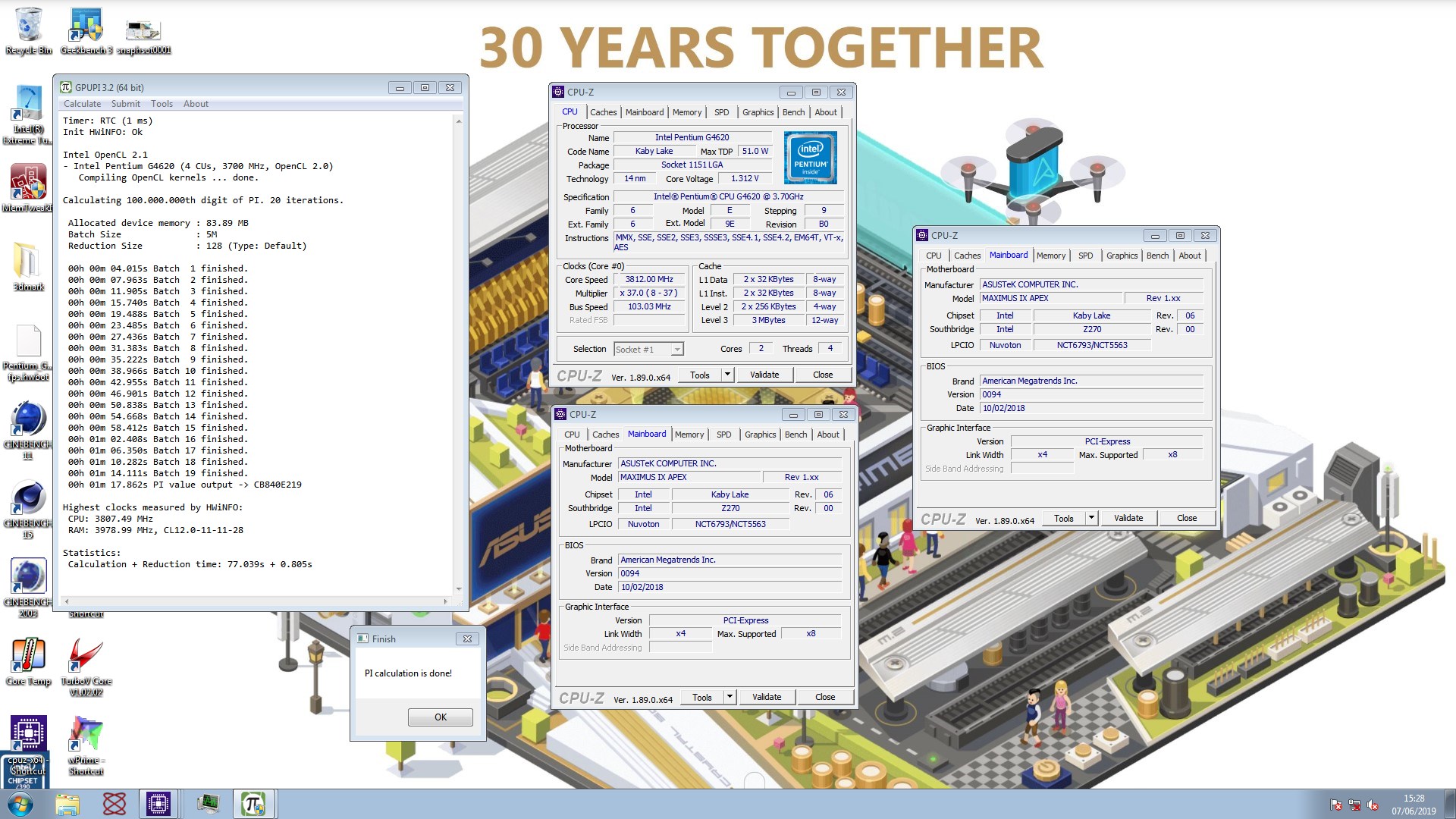Click the GPUPI vertical scrollbar

pyautogui.click(x=459, y=355)
